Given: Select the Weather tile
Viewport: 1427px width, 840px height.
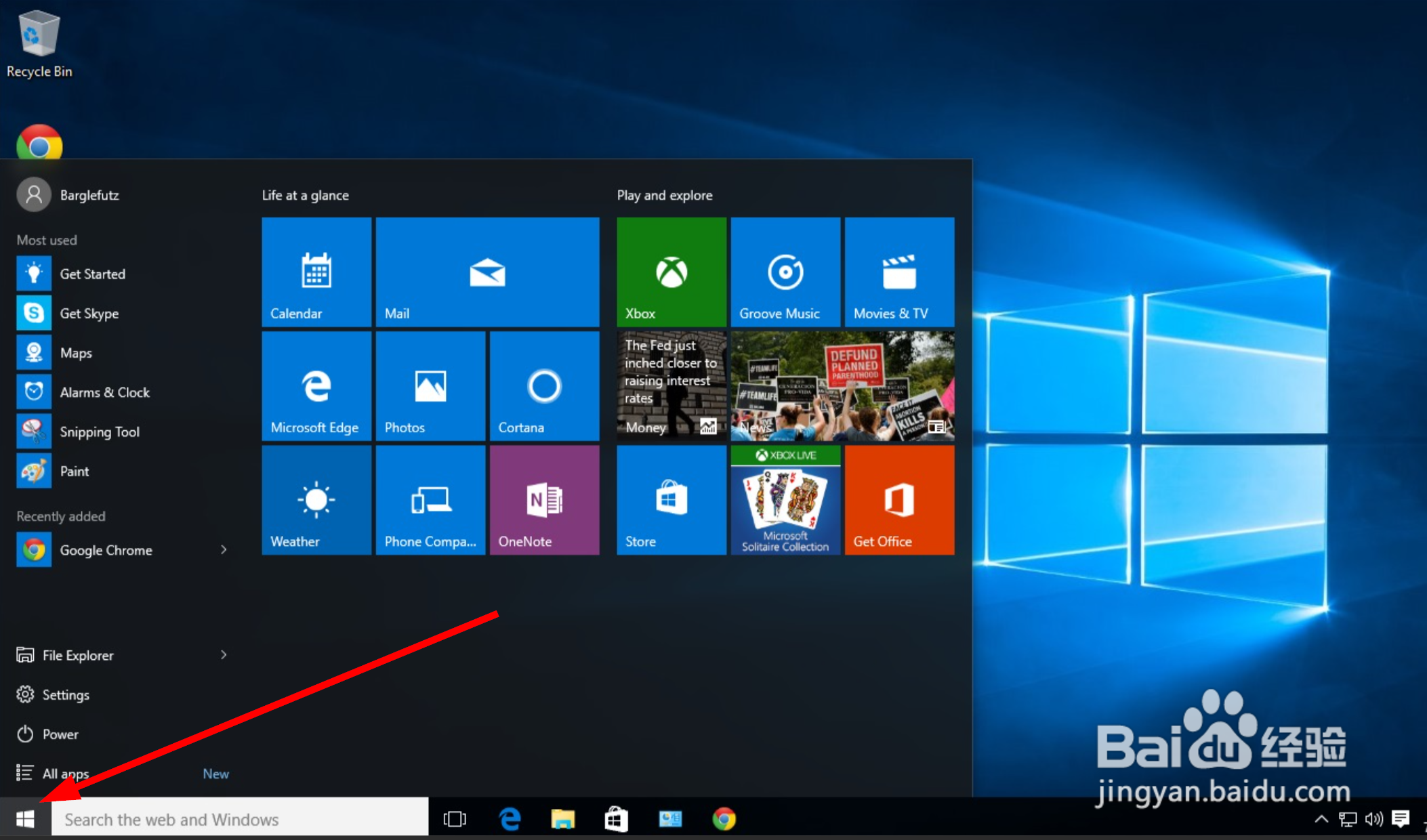Looking at the screenshot, I should coord(316,499).
